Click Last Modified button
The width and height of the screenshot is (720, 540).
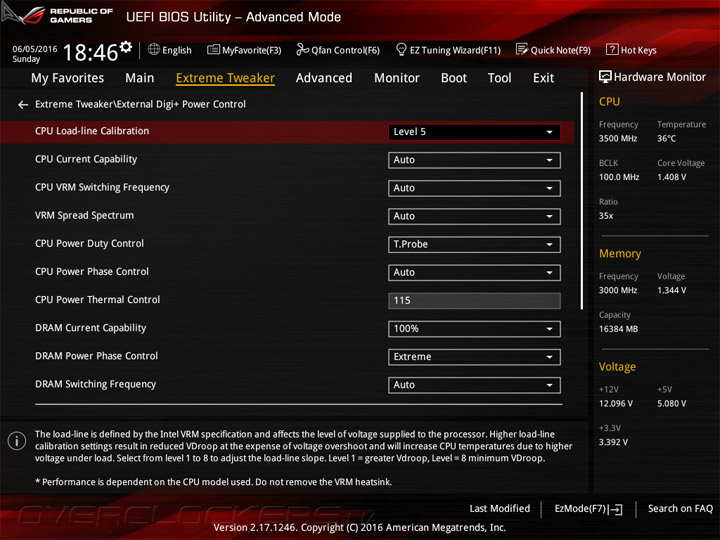point(500,508)
